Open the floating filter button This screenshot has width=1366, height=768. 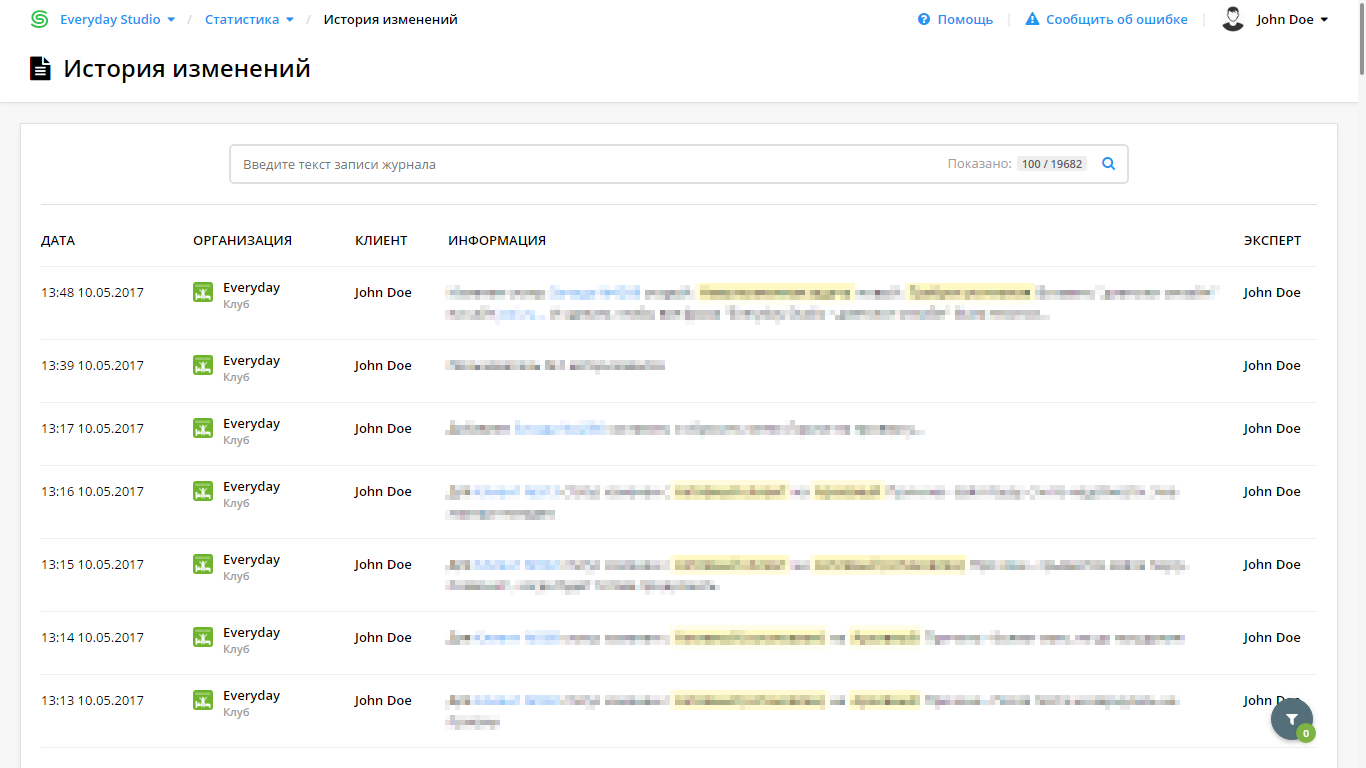1292,719
